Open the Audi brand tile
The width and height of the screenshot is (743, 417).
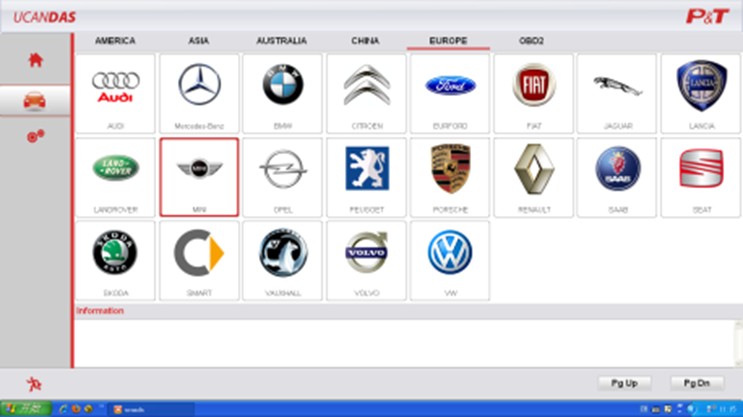[115, 93]
